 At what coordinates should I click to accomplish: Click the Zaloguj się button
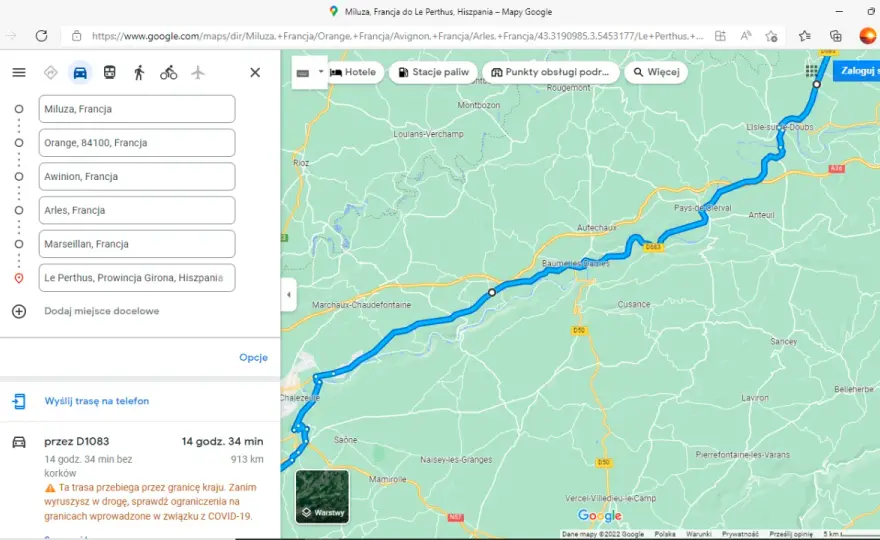coord(857,71)
